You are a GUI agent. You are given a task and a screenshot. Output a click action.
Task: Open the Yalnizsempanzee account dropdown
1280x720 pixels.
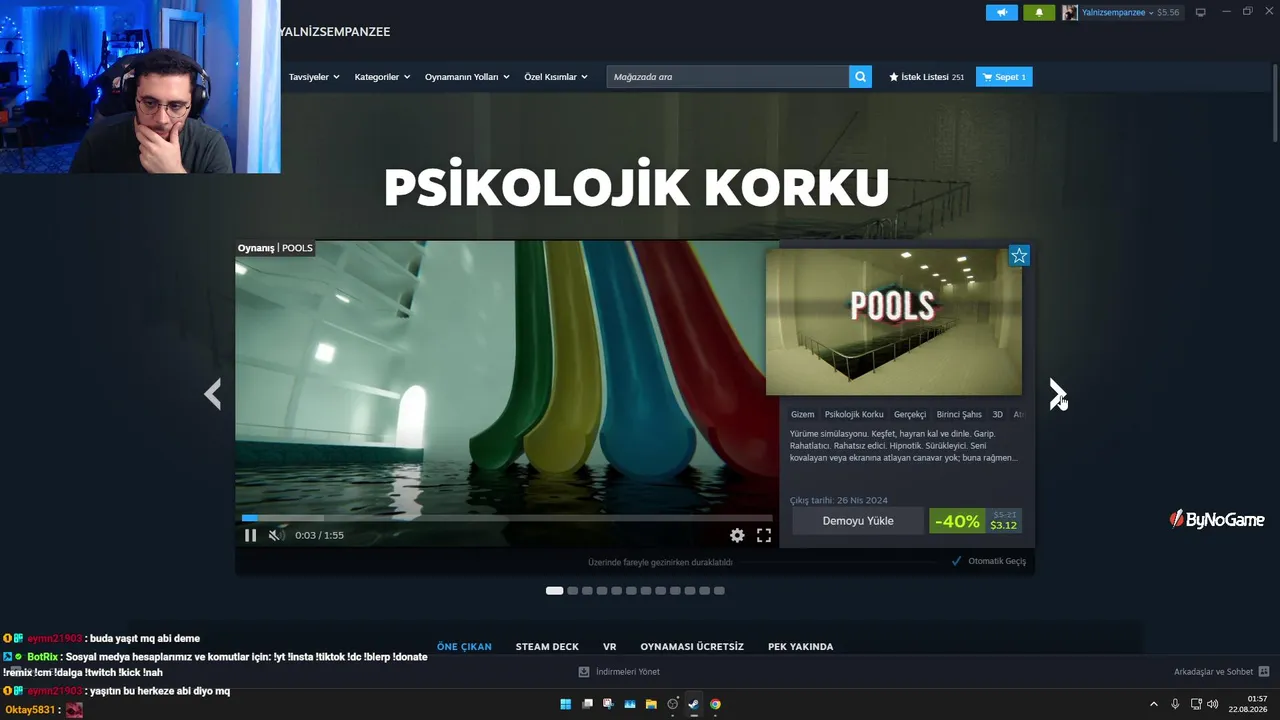pyautogui.click(x=1116, y=13)
